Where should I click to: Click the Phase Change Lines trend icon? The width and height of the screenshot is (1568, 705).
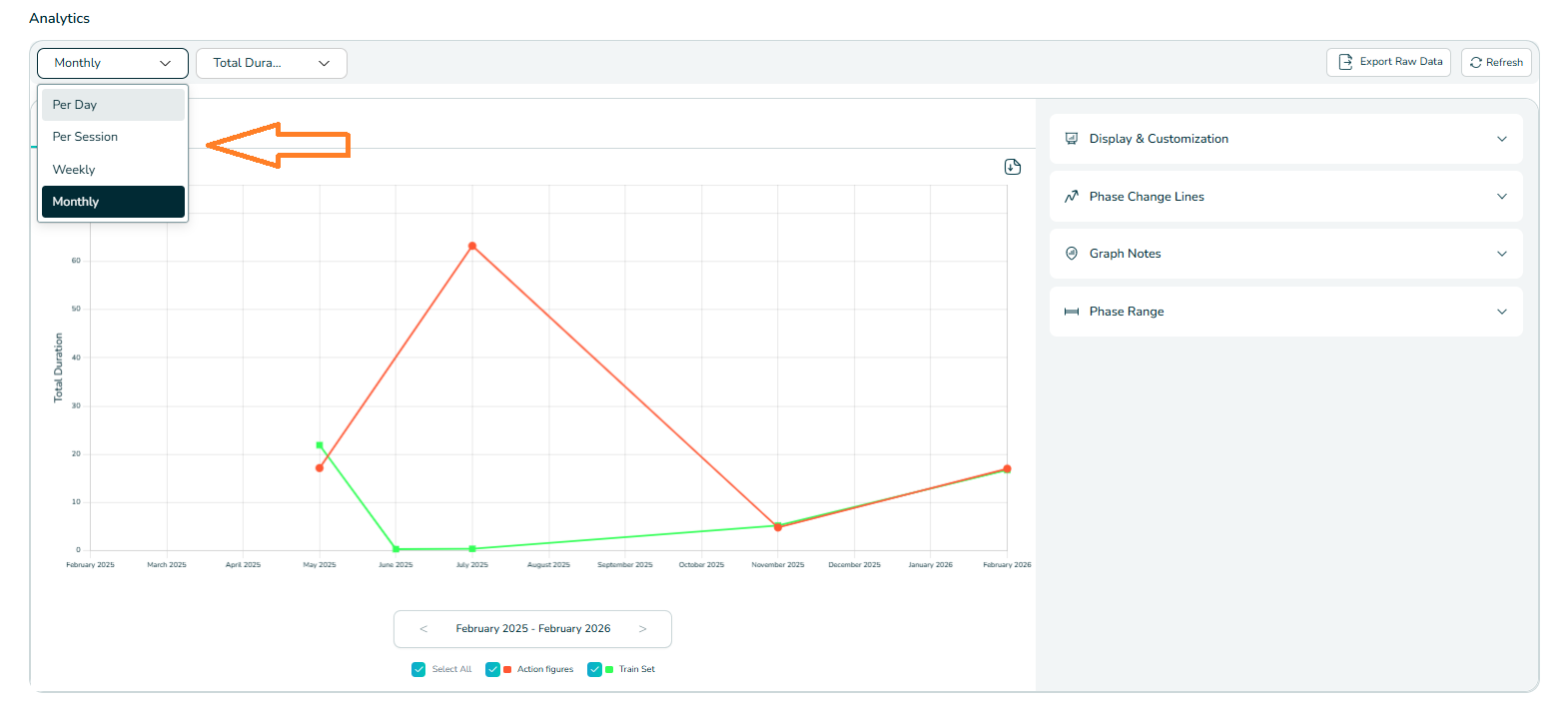tap(1072, 197)
